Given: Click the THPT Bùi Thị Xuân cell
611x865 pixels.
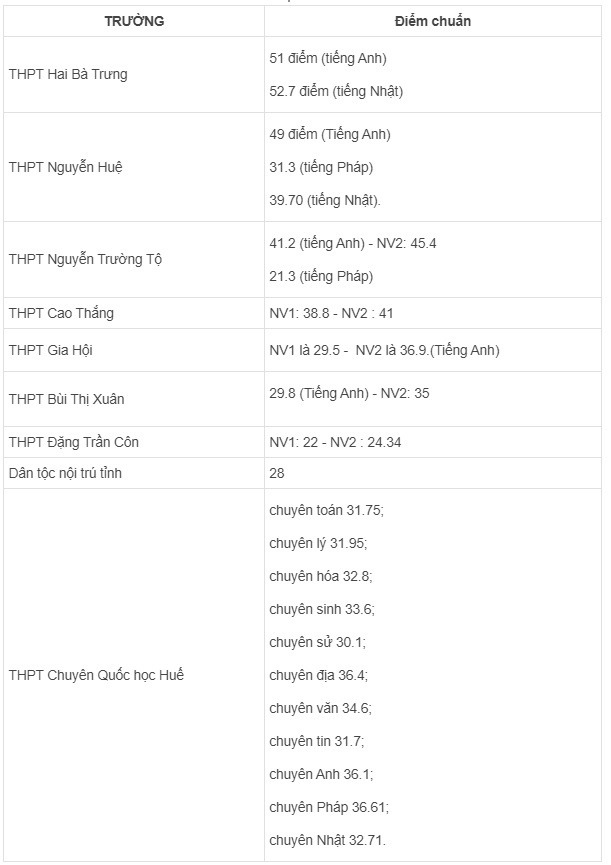Looking at the screenshot, I should point(66,399).
